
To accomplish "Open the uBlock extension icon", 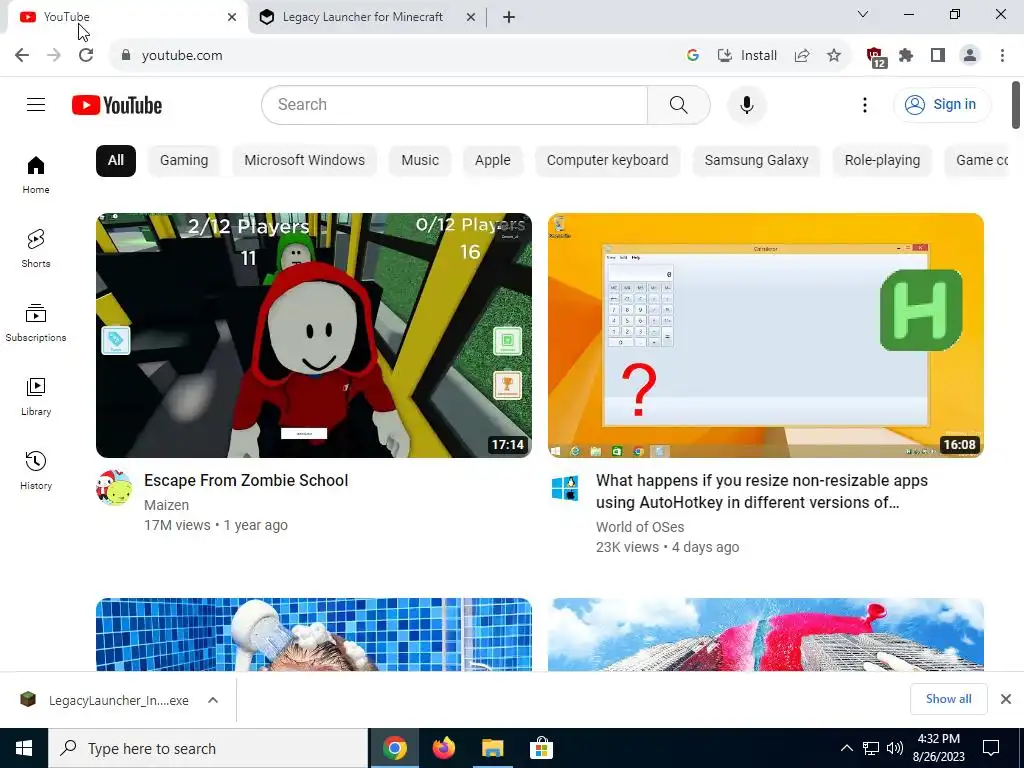I will (x=876, y=57).
